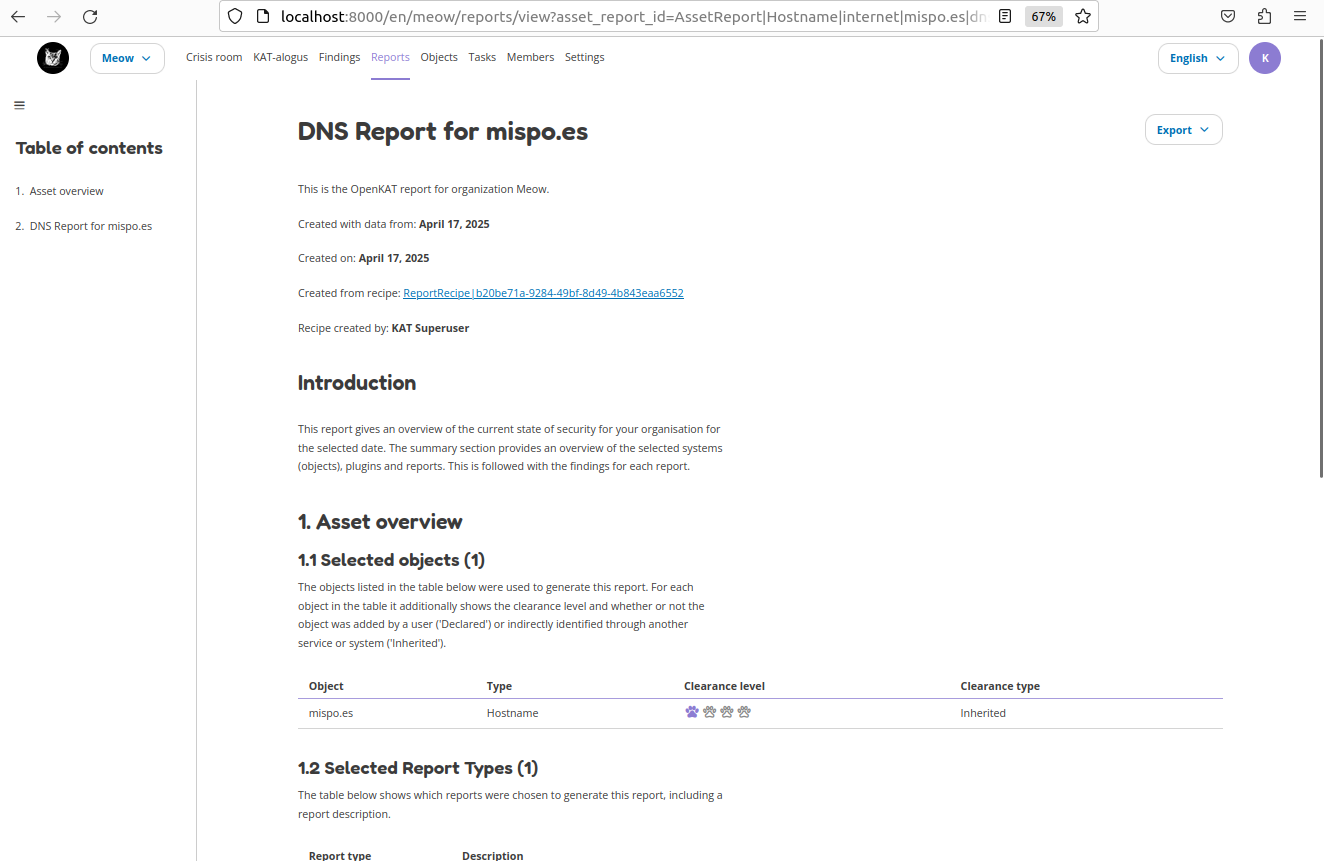1324x861 pixels.
Task: Open Findings page
Action: point(339,57)
